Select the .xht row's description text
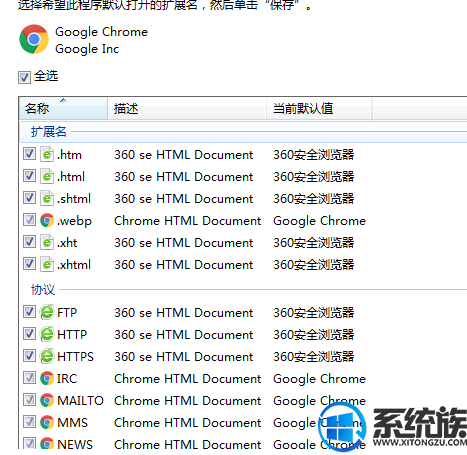Viewport: 467px width, 455px height. point(183,243)
